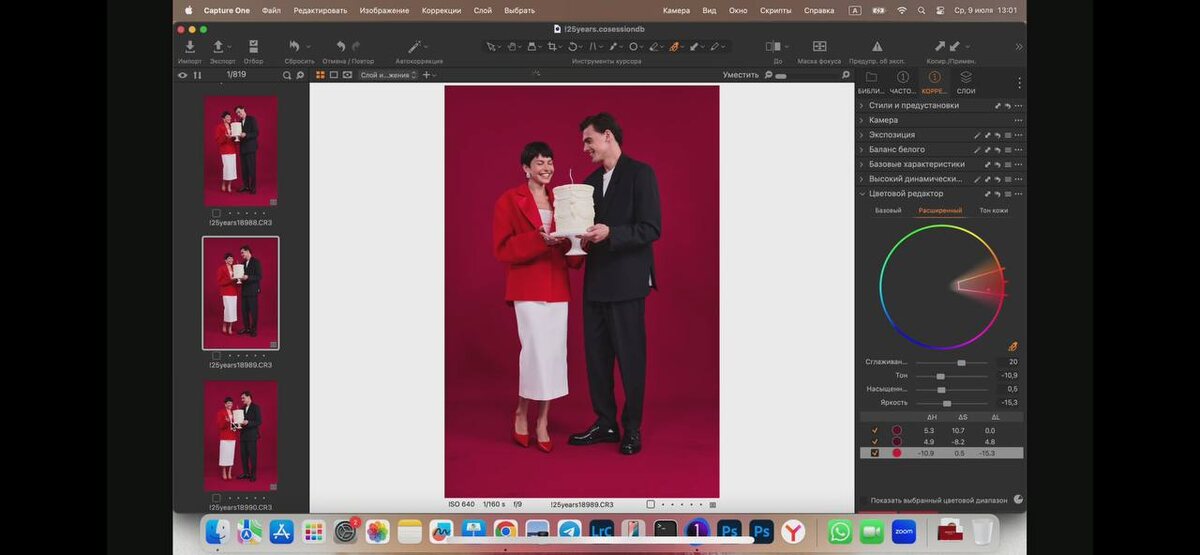Click the undo arrow under Отмена / Повтор
The width and height of the screenshot is (1200, 555).
pos(341,47)
